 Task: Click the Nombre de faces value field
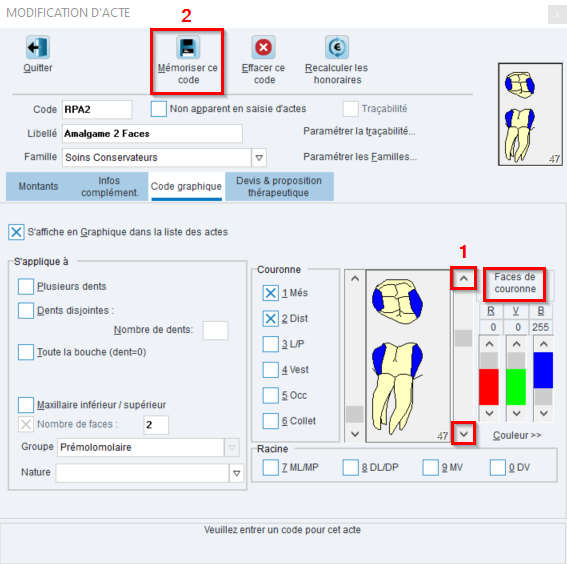click(x=156, y=425)
